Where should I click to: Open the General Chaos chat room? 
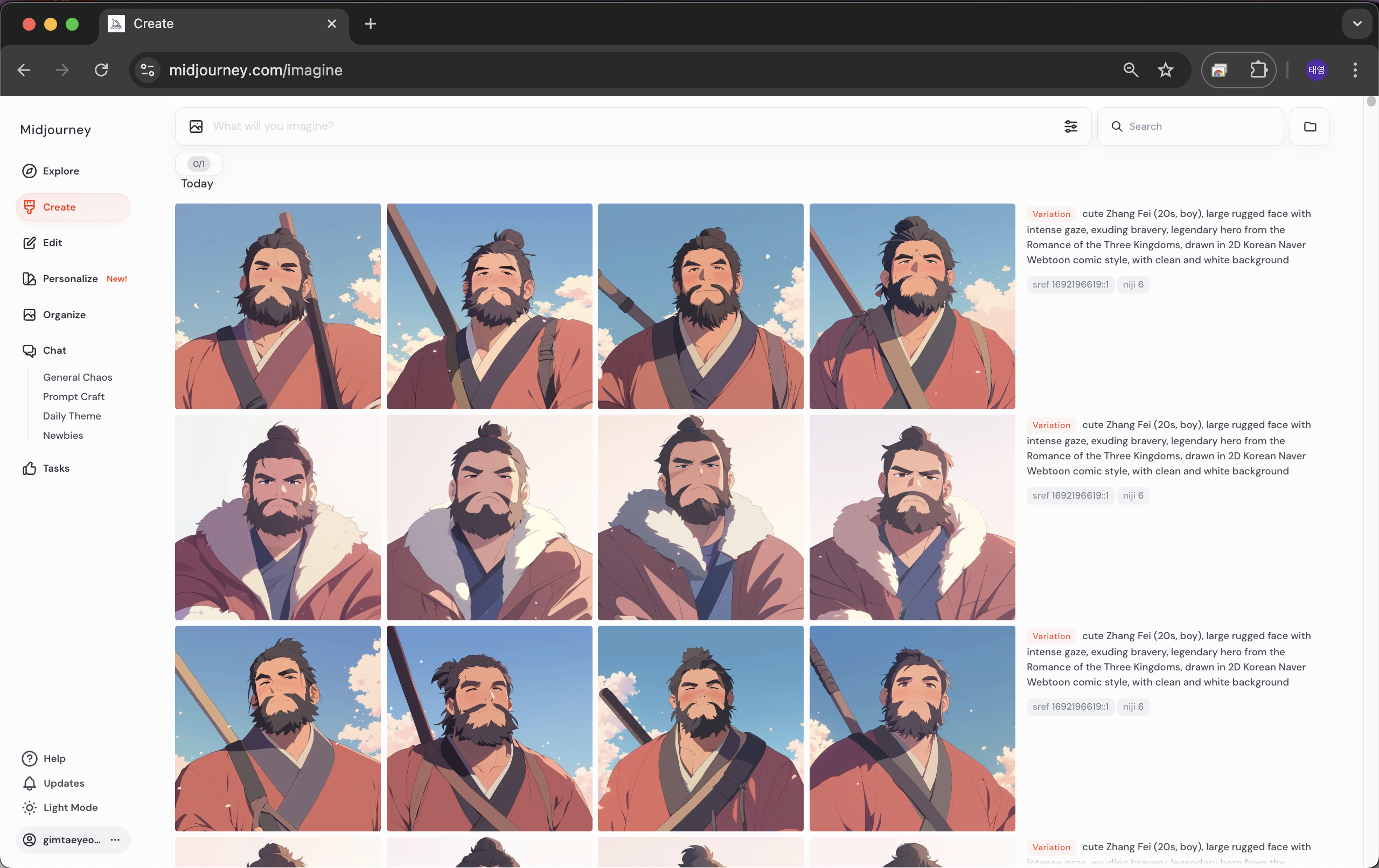point(78,377)
